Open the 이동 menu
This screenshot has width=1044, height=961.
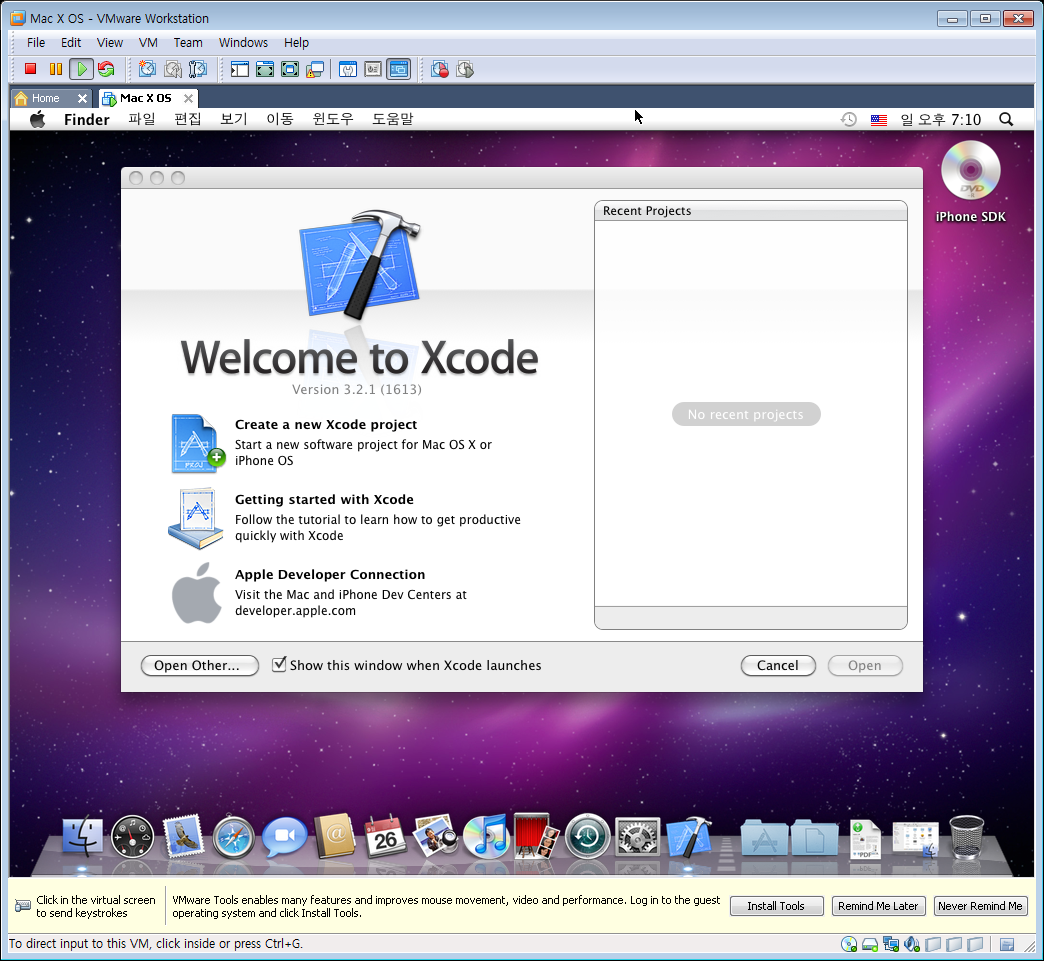[x=280, y=119]
